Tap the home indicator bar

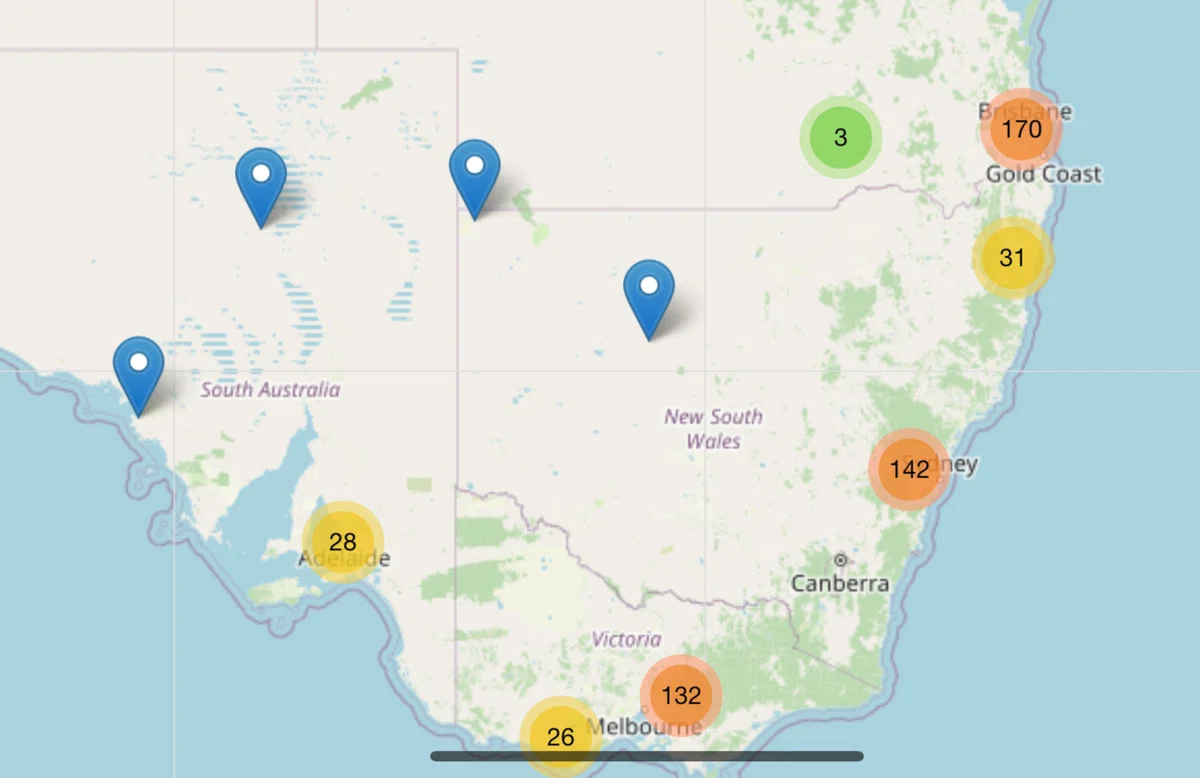coord(647,756)
